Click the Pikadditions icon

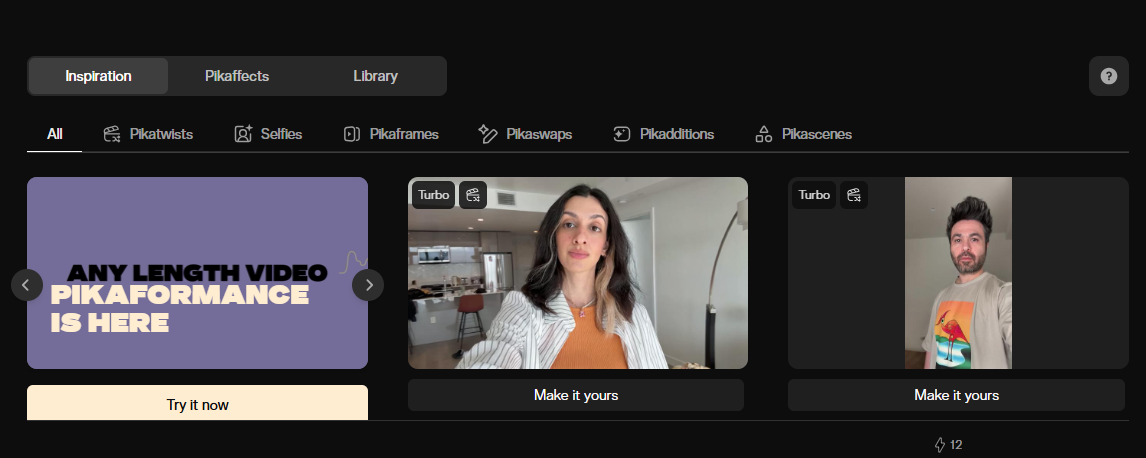(621, 134)
